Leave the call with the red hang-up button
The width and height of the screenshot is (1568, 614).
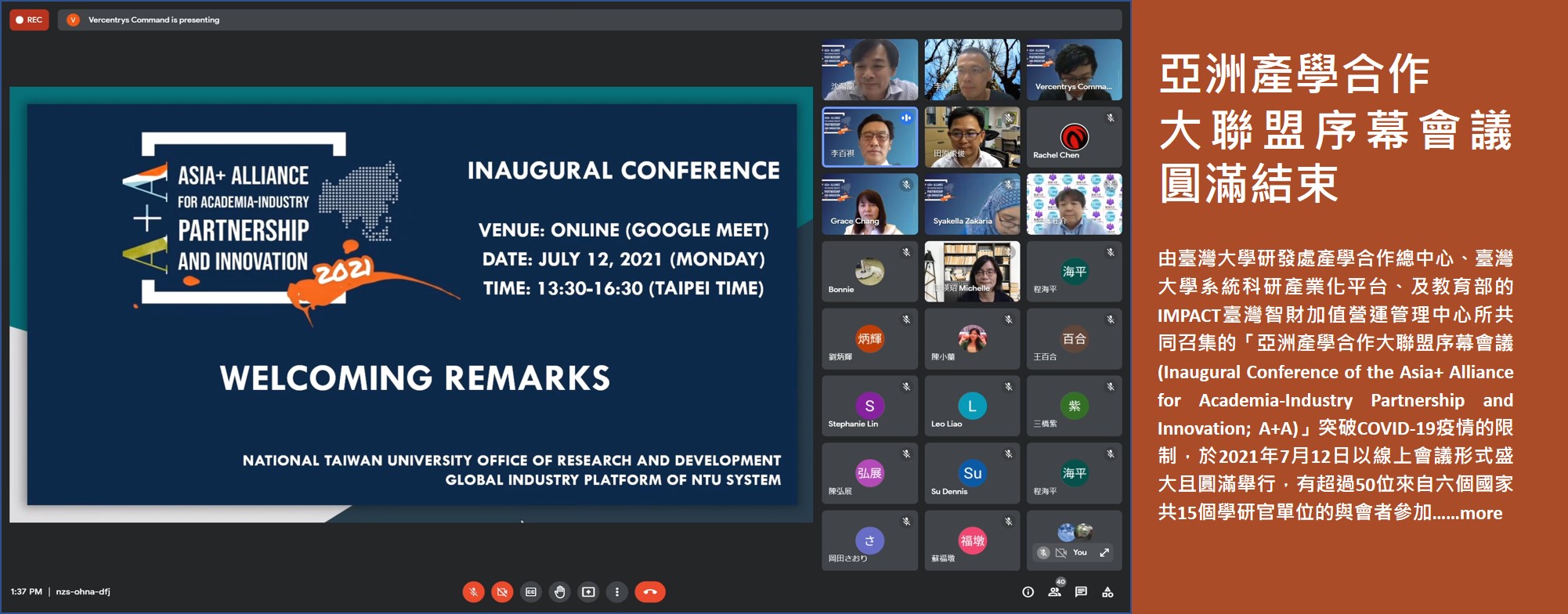650,592
